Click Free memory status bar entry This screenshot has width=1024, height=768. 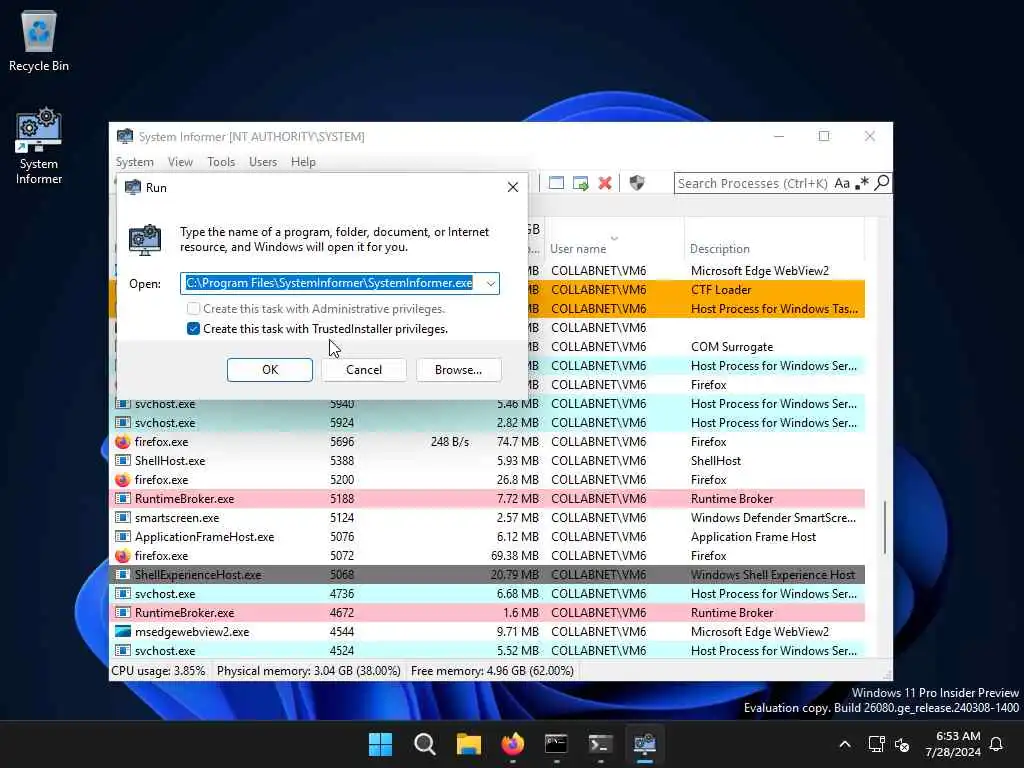coord(492,671)
